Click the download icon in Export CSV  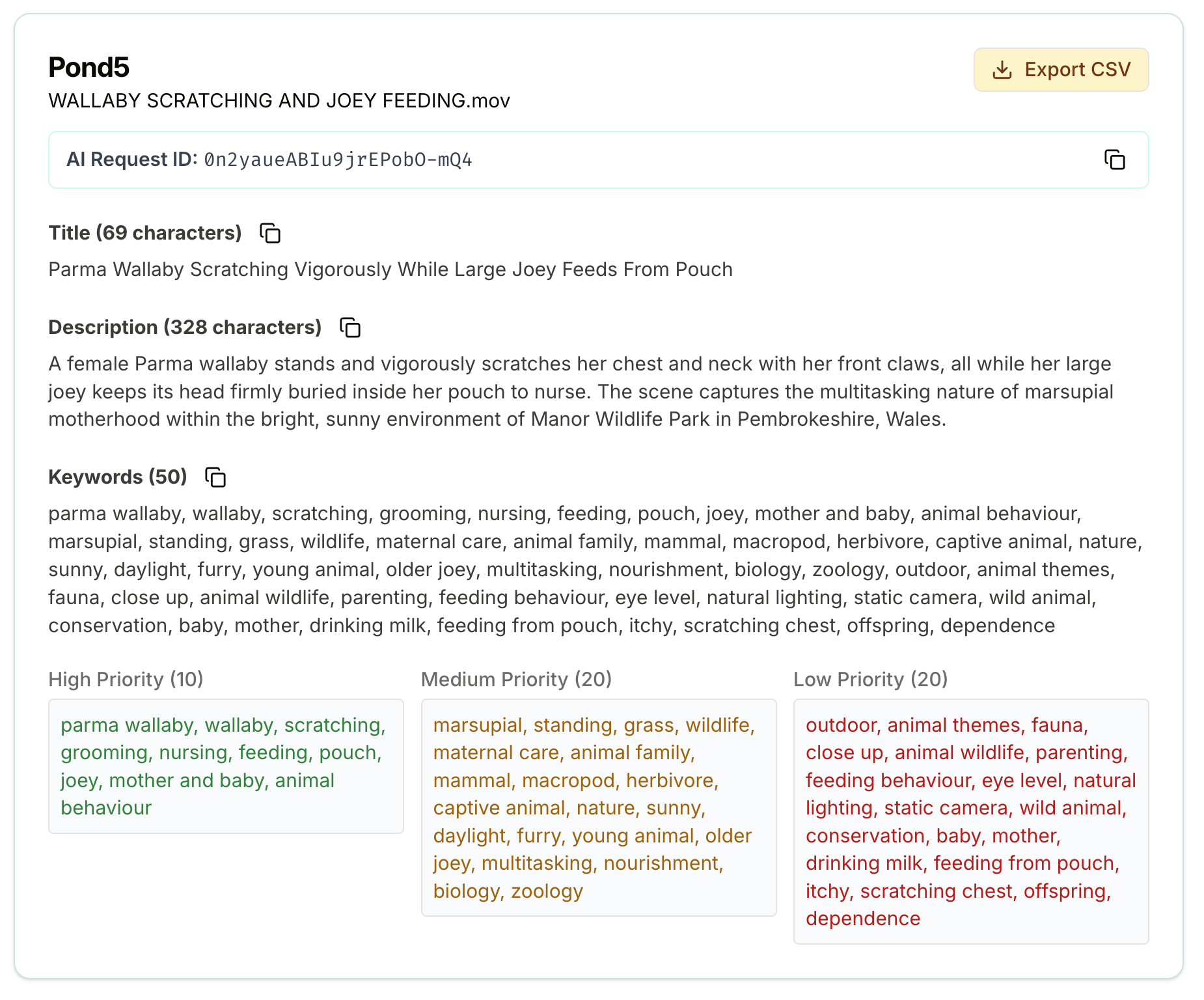[1002, 70]
